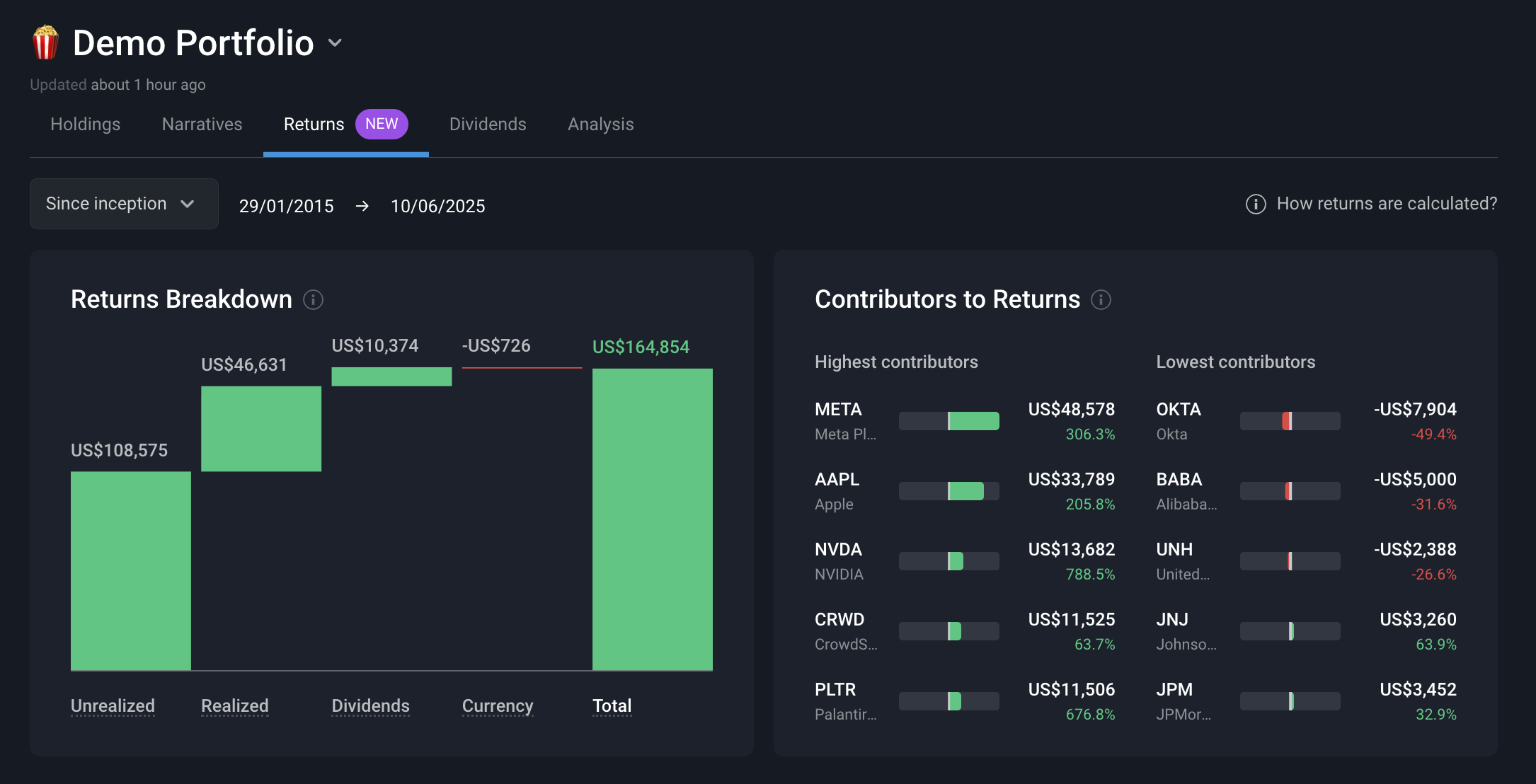Click the Currency axis label
1536x784 pixels.
[x=497, y=705]
